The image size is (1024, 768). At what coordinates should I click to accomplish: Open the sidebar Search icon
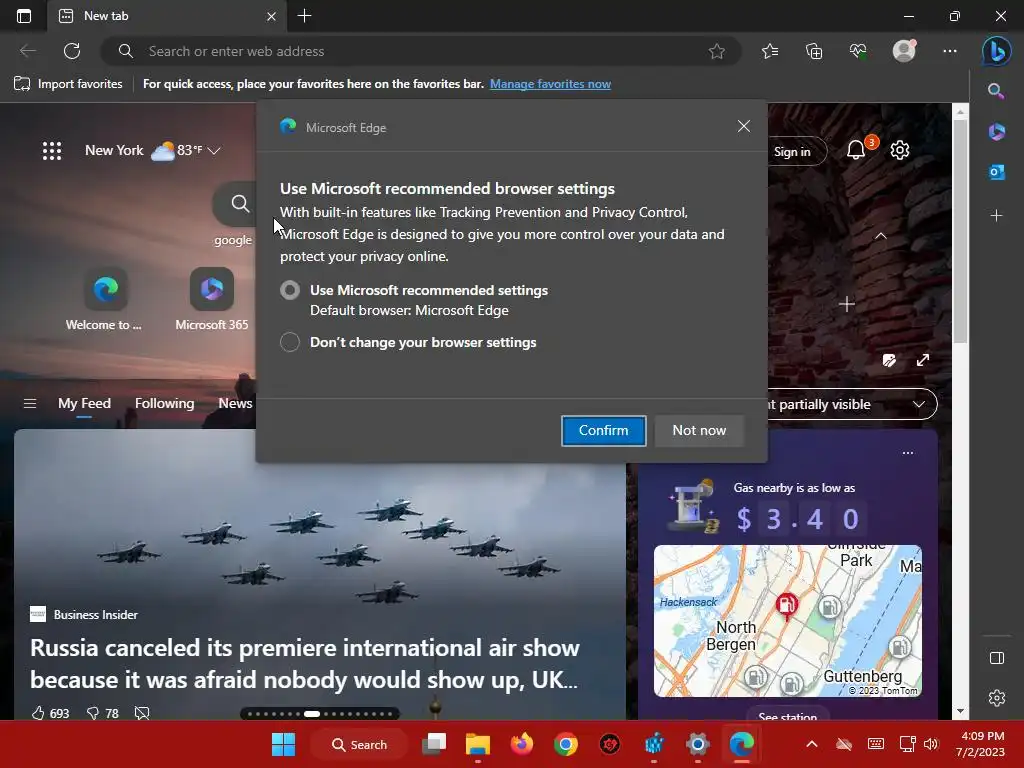click(x=996, y=91)
